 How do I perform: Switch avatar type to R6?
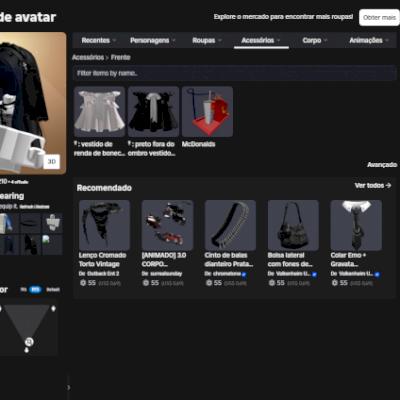[x=23, y=290]
